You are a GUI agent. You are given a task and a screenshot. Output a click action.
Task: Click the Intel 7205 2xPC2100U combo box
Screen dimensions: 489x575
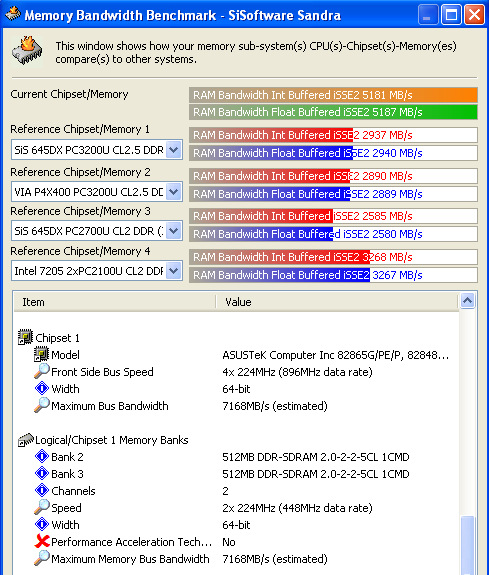[97, 271]
